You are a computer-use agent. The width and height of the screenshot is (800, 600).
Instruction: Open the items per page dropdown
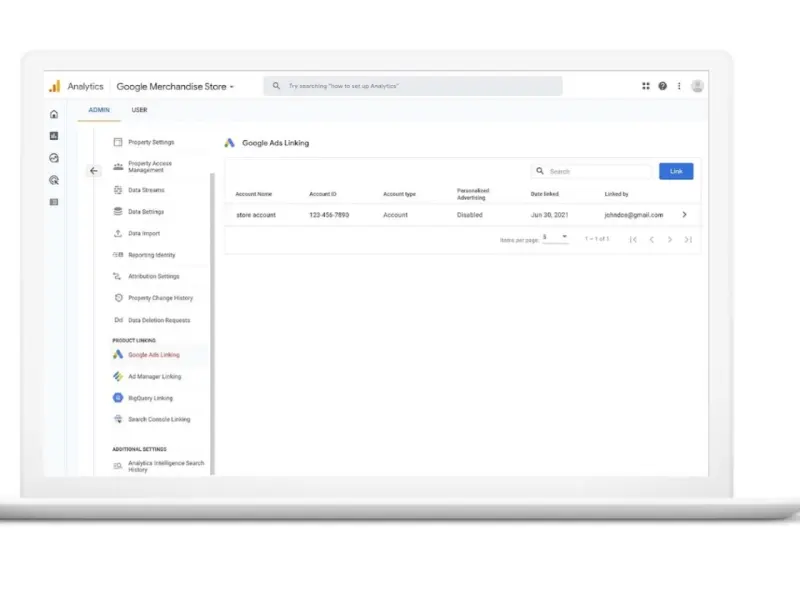pos(555,238)
